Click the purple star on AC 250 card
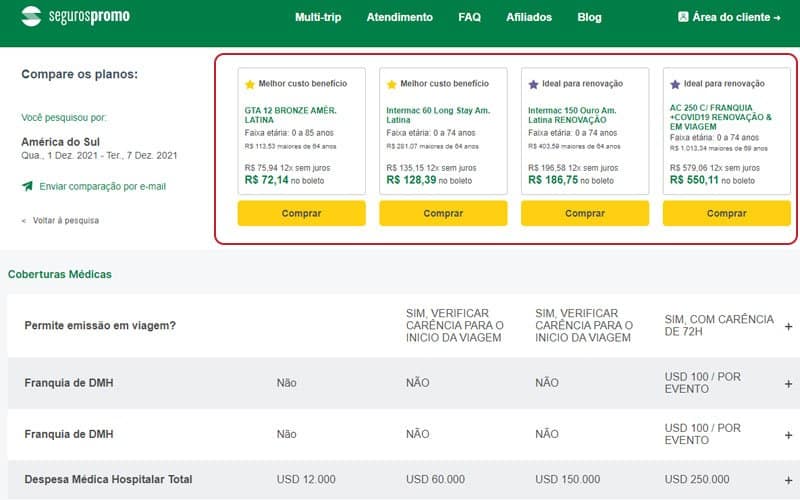This screenshot has height=500, width=800. [x=675, y=84]
